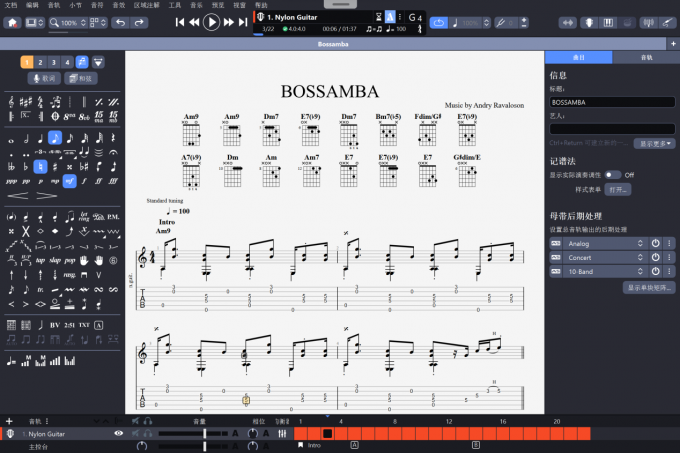The width and height of the screenshot is (680, 453).
Task: Expand the 显示更多 dropdown
Action: click(650, 143)
